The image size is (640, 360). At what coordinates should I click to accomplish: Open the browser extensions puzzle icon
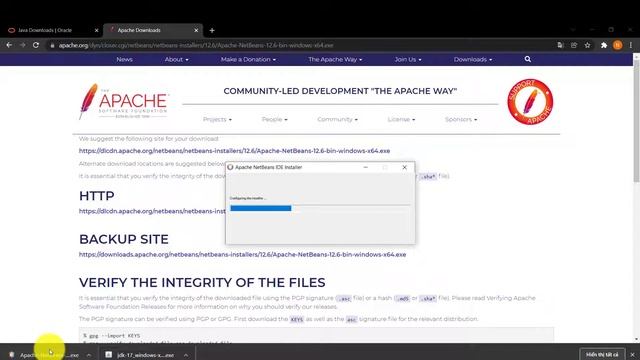pos(604,45)
